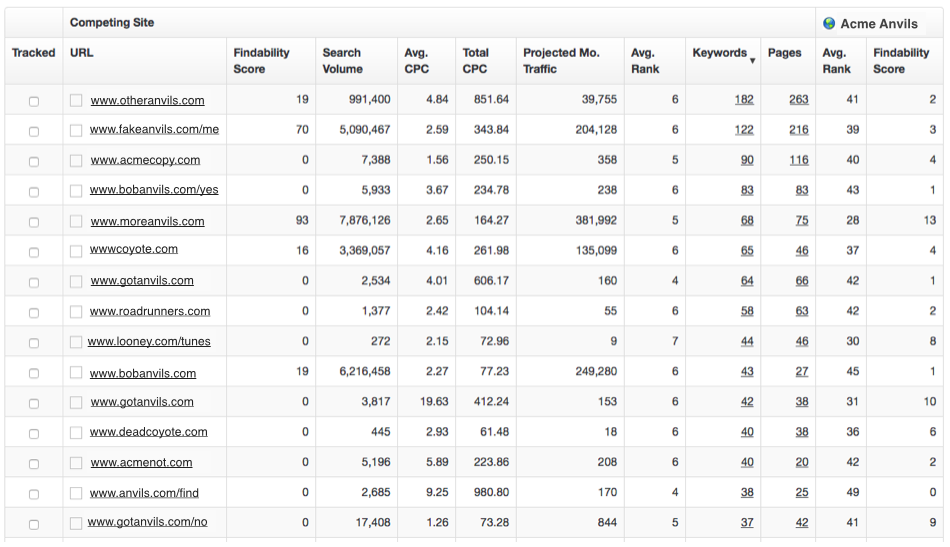This screenshot has width=950, height=547.
Task: Enable tracking for the www.acmecopy.com row
Action: 34,161
